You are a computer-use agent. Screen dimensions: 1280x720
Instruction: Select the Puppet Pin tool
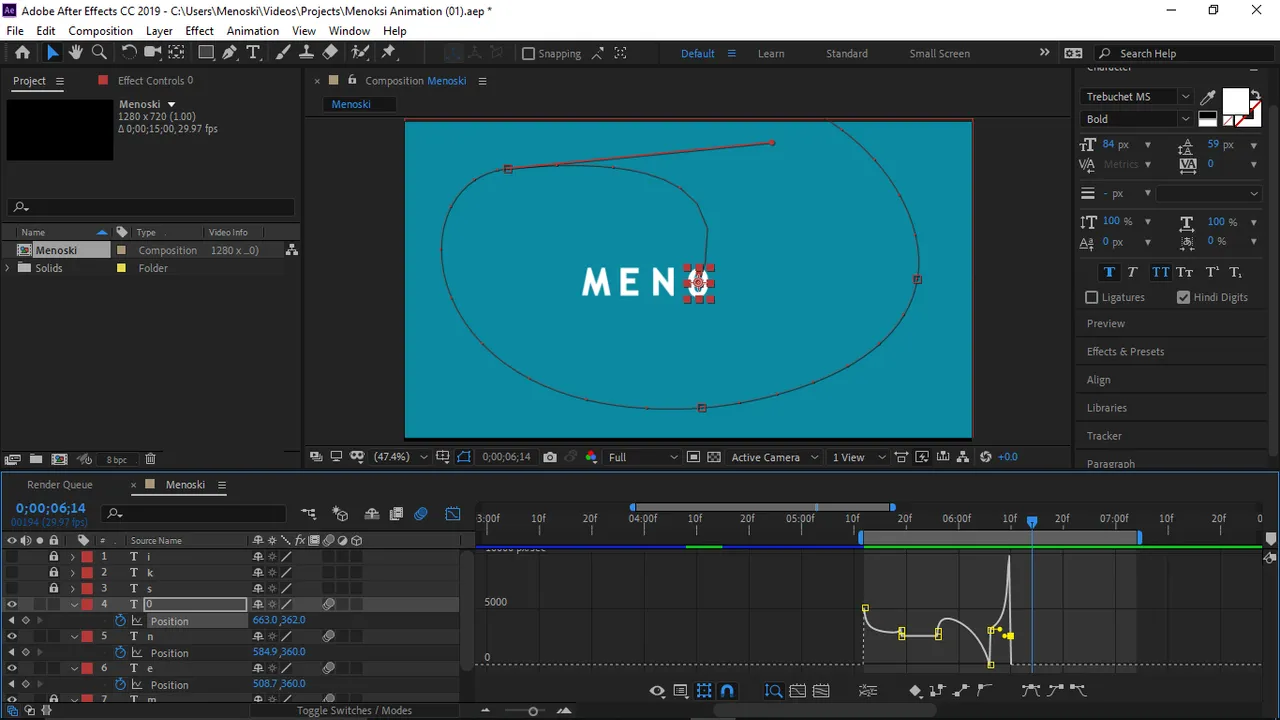click(x=389, y=53)
